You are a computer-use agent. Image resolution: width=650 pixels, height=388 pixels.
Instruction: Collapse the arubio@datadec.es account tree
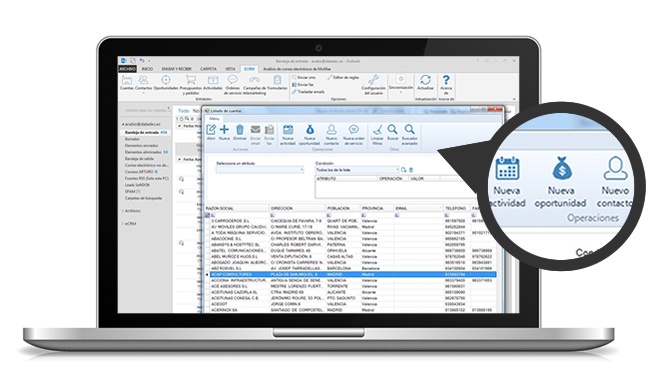click(123, 124)
